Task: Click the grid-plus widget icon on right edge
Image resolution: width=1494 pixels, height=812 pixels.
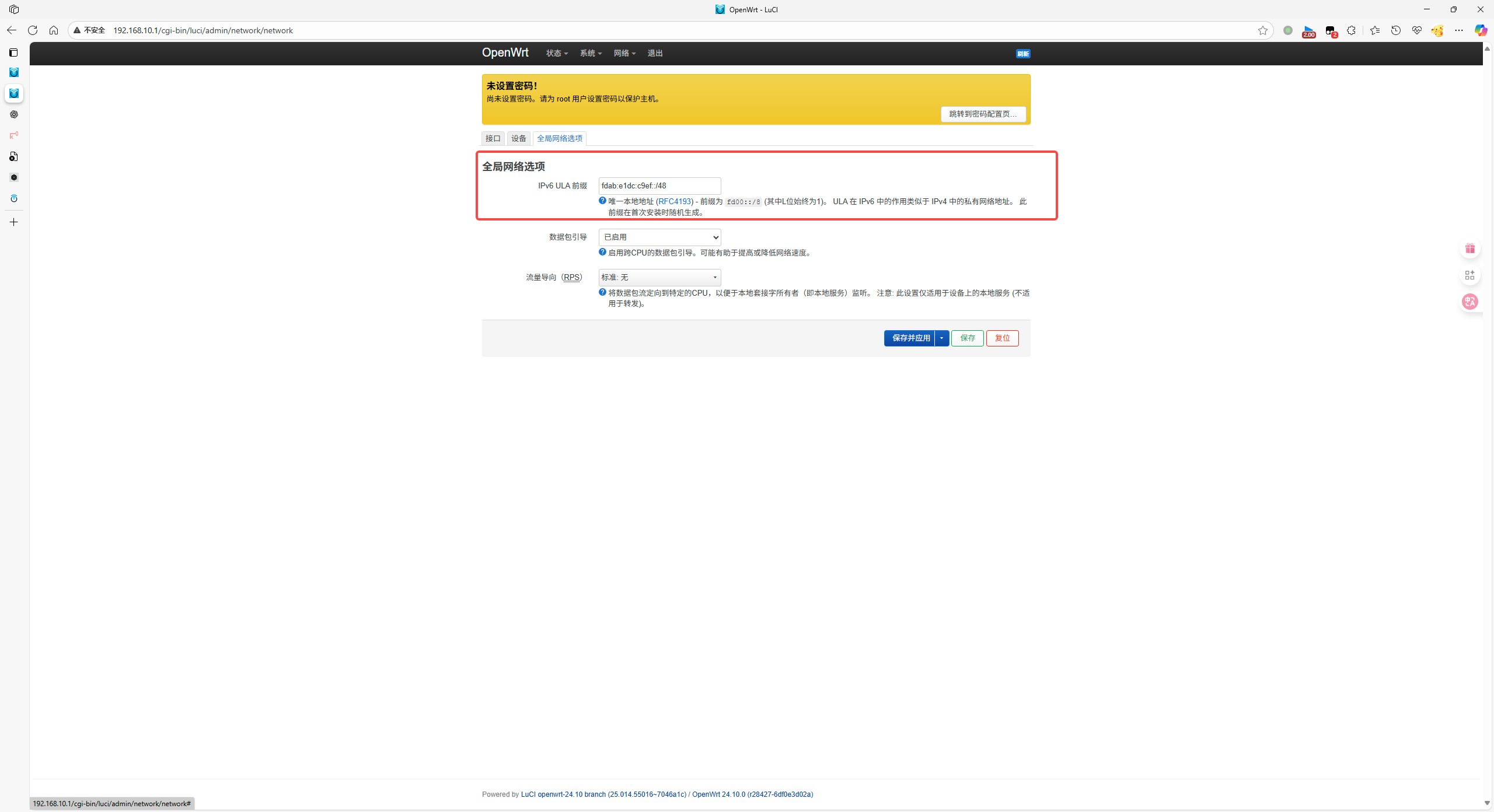Action: [x=1470, y=275]
